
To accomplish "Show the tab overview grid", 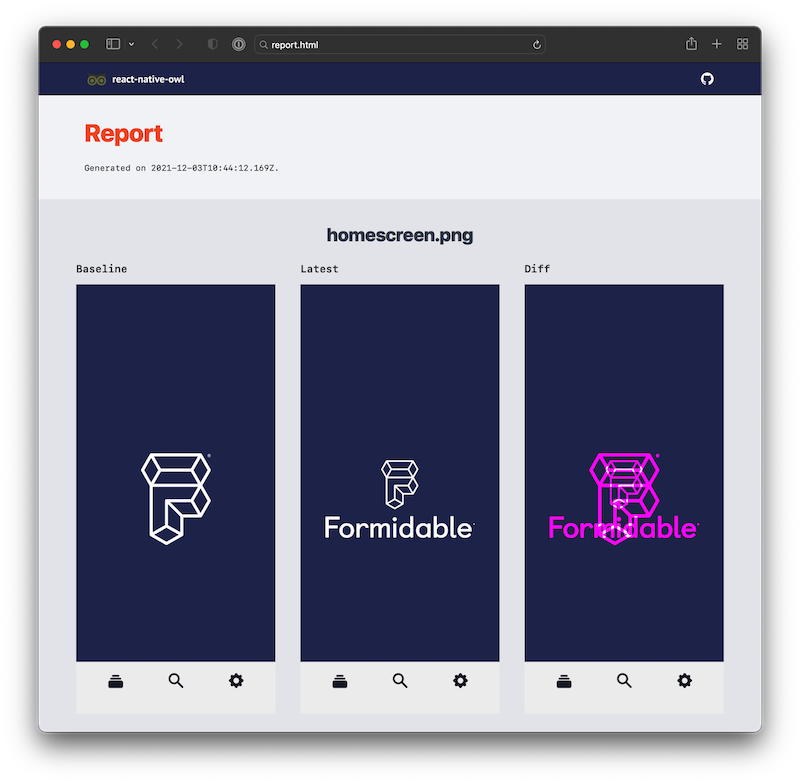I will click(x=743, y=44).
